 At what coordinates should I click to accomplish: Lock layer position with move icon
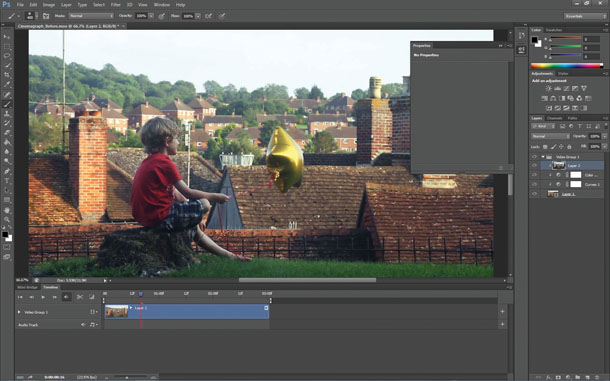(561, 147)
